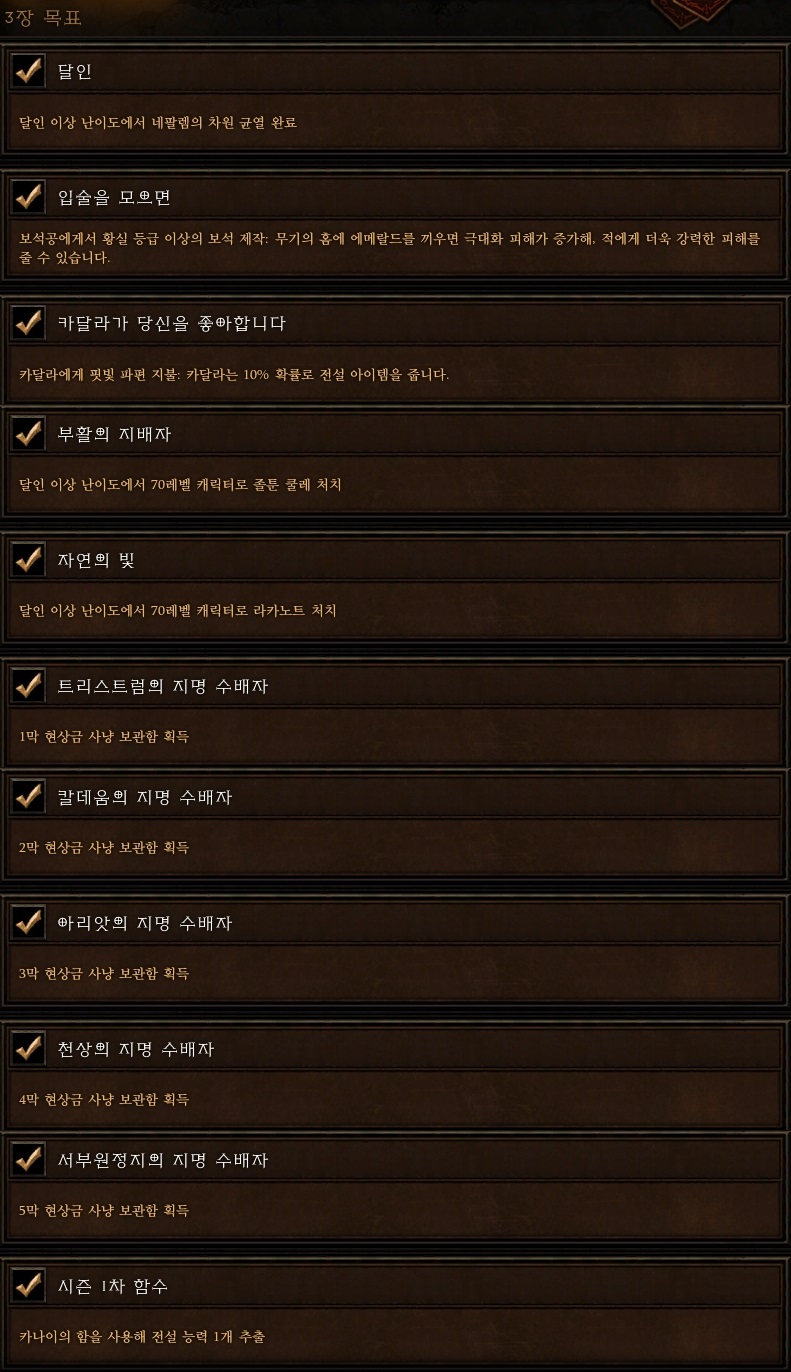
Task: Toggle the 카달라가 당신을 좋아합니다 checkbox
Action: (28, 323)
